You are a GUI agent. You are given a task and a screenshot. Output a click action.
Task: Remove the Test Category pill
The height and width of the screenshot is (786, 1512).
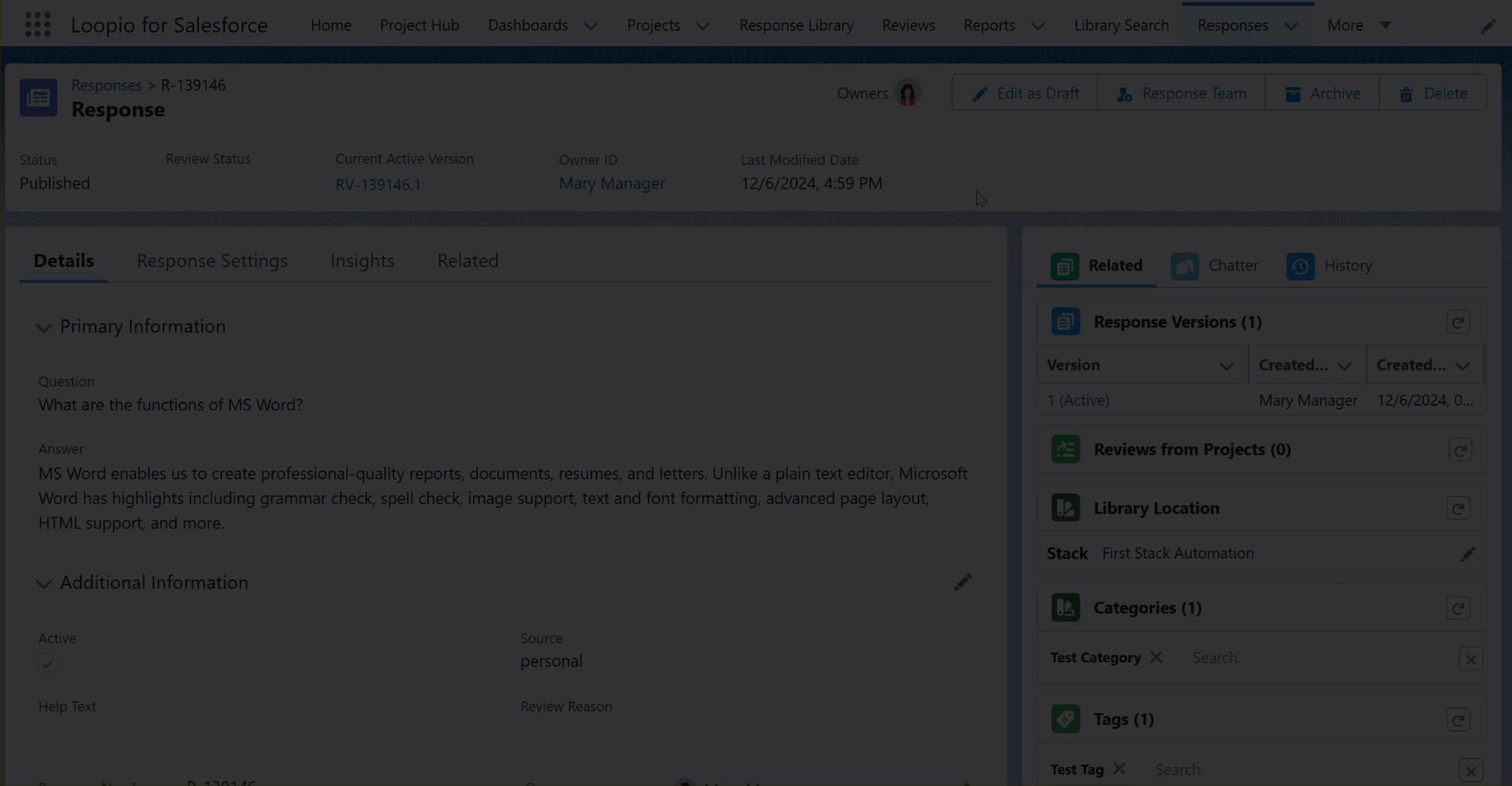(1156, 658)
